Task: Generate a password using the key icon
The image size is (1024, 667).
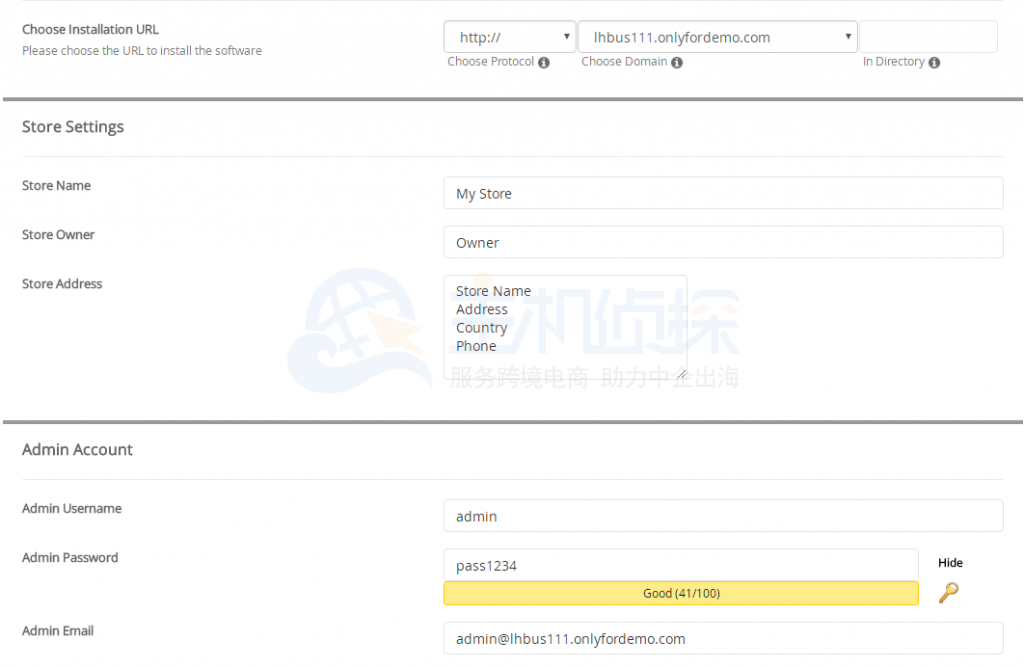Action: 949,593
